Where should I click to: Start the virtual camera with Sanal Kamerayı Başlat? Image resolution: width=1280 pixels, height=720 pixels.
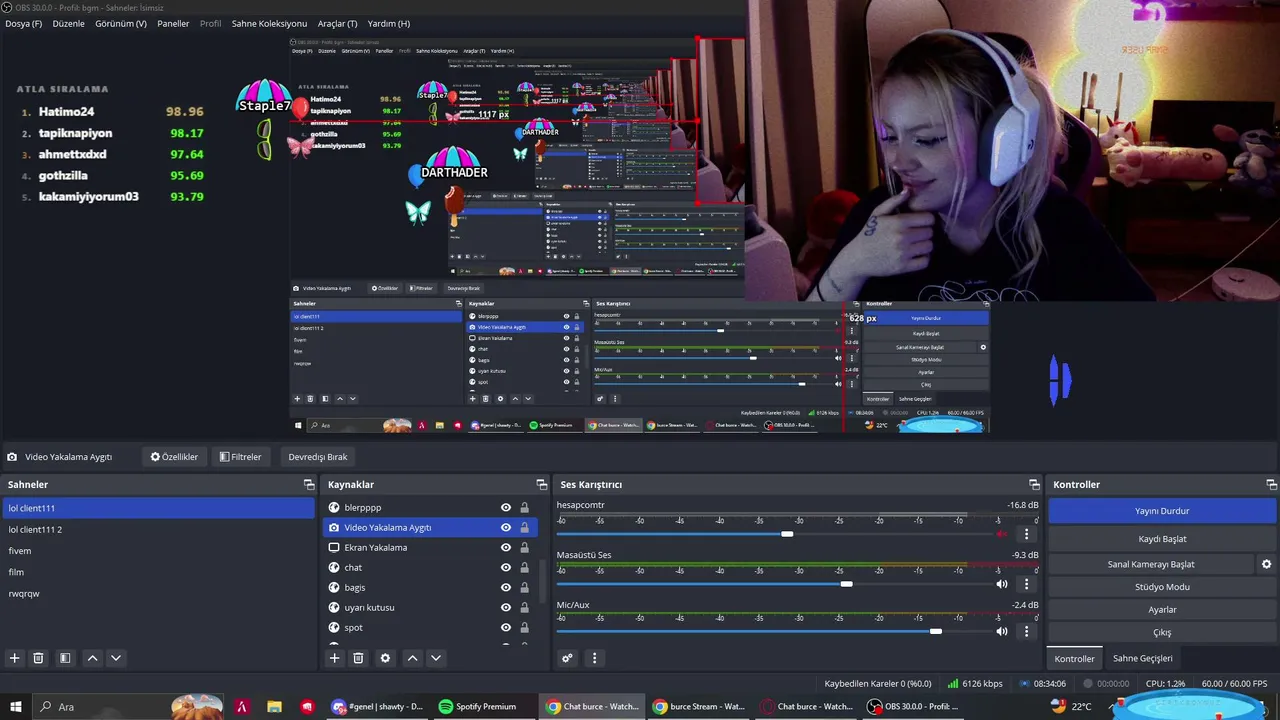pyautogui.click(x=1151, y=564)
